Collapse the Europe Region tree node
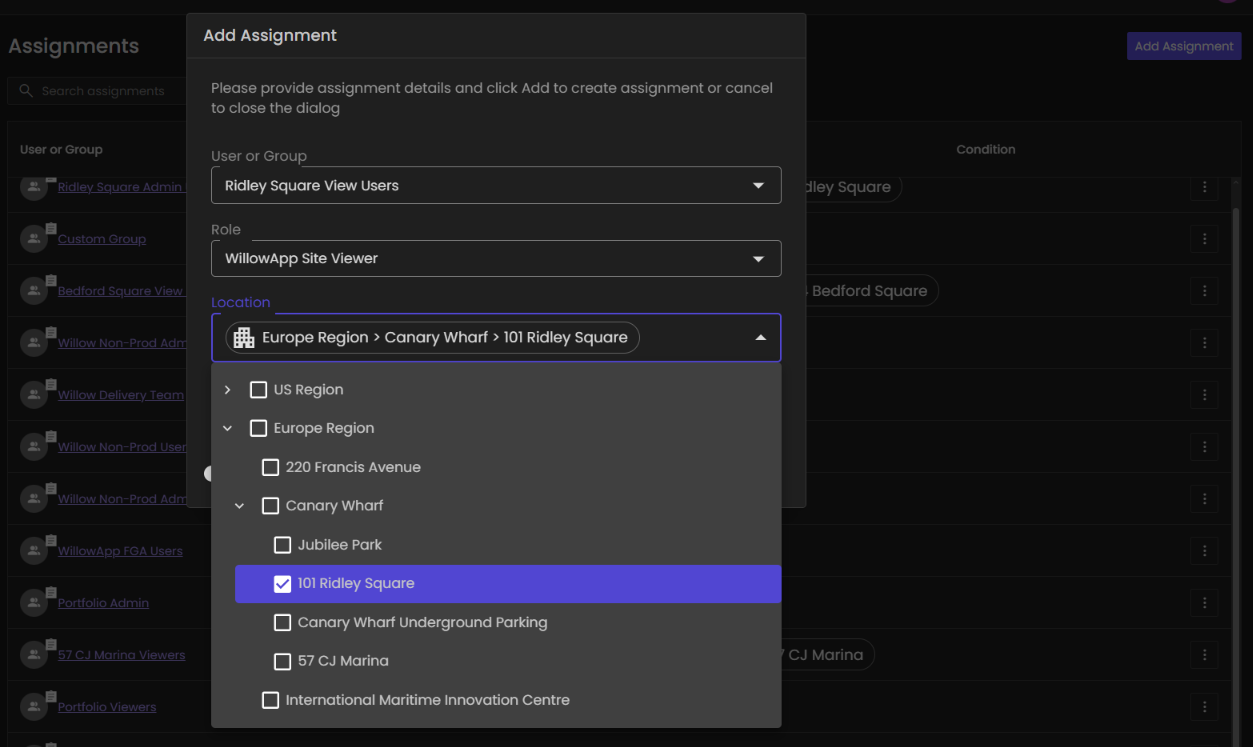This screenshot has width=1253, height=747. (228, 428)
